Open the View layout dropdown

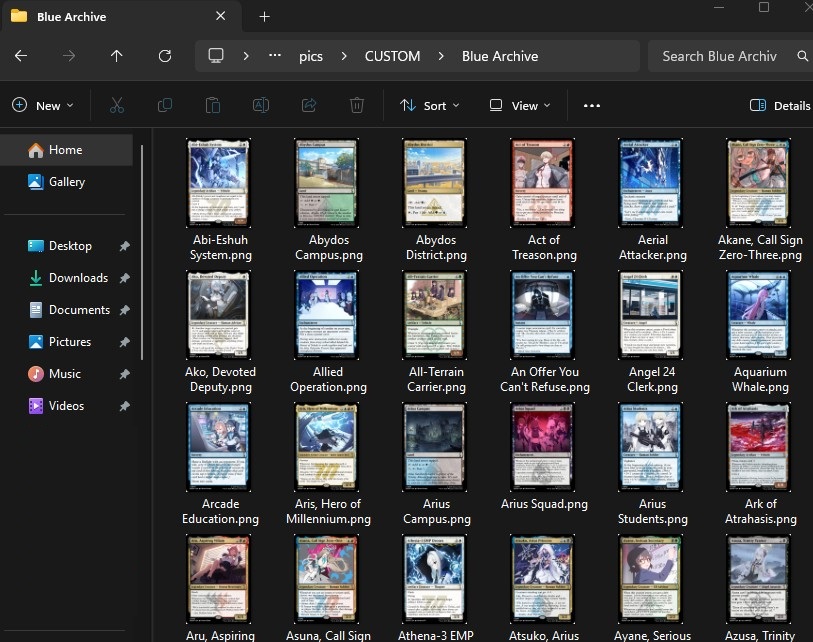[x=520, y=105]
